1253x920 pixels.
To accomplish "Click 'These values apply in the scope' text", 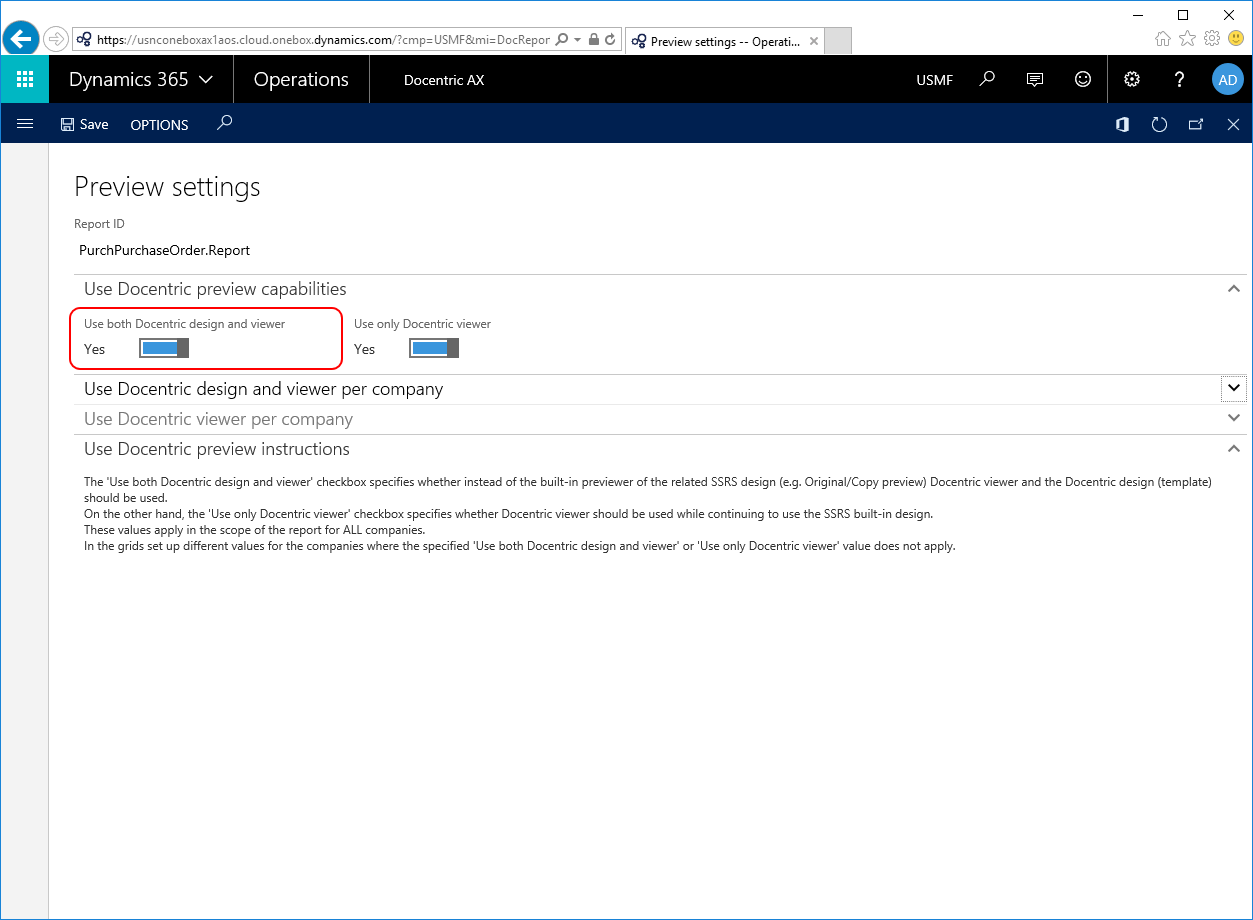I will click(255, 530).
